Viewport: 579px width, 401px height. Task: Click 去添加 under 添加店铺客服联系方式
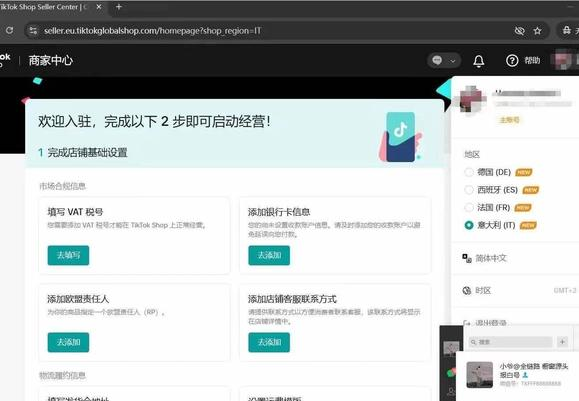tap(269, 342)
